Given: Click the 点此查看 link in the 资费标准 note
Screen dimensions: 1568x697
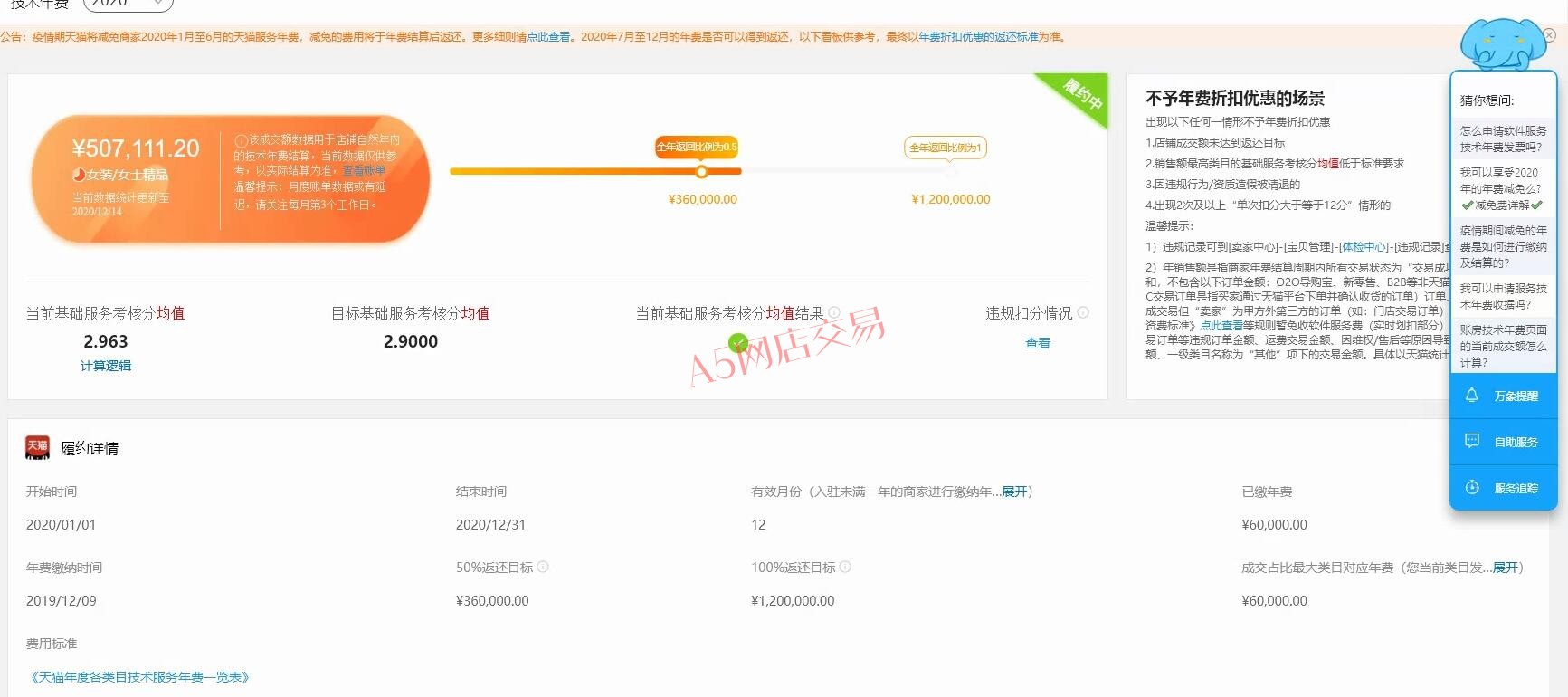Looking at the screenshot, I should (x=1221, y=326).
